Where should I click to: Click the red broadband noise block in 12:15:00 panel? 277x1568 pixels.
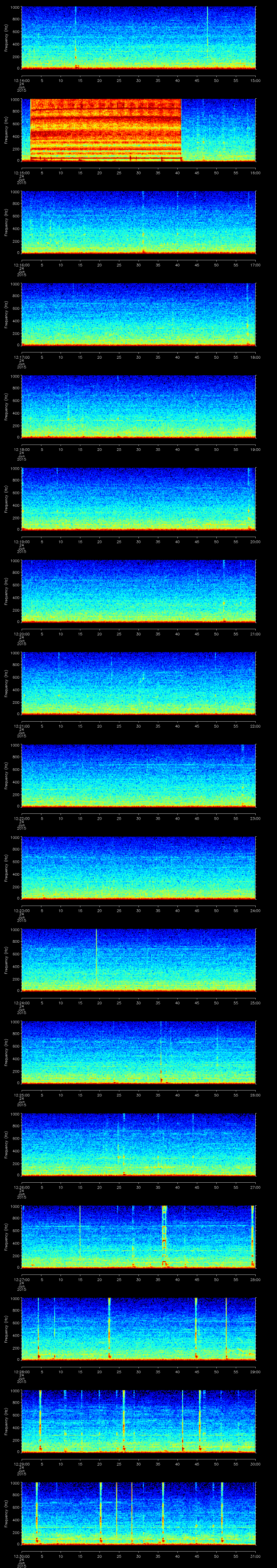(x=106, y=130)
